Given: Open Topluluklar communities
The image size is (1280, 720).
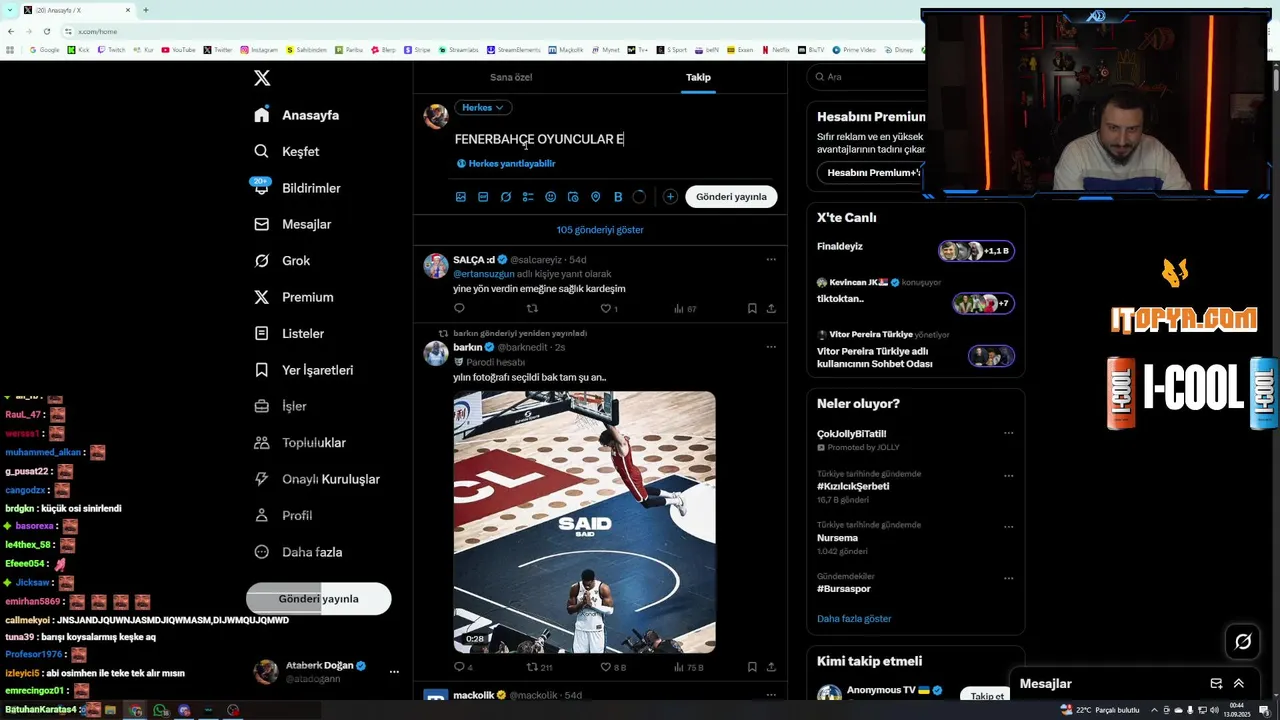Looking at the screenshot, I should coord(299,442).
